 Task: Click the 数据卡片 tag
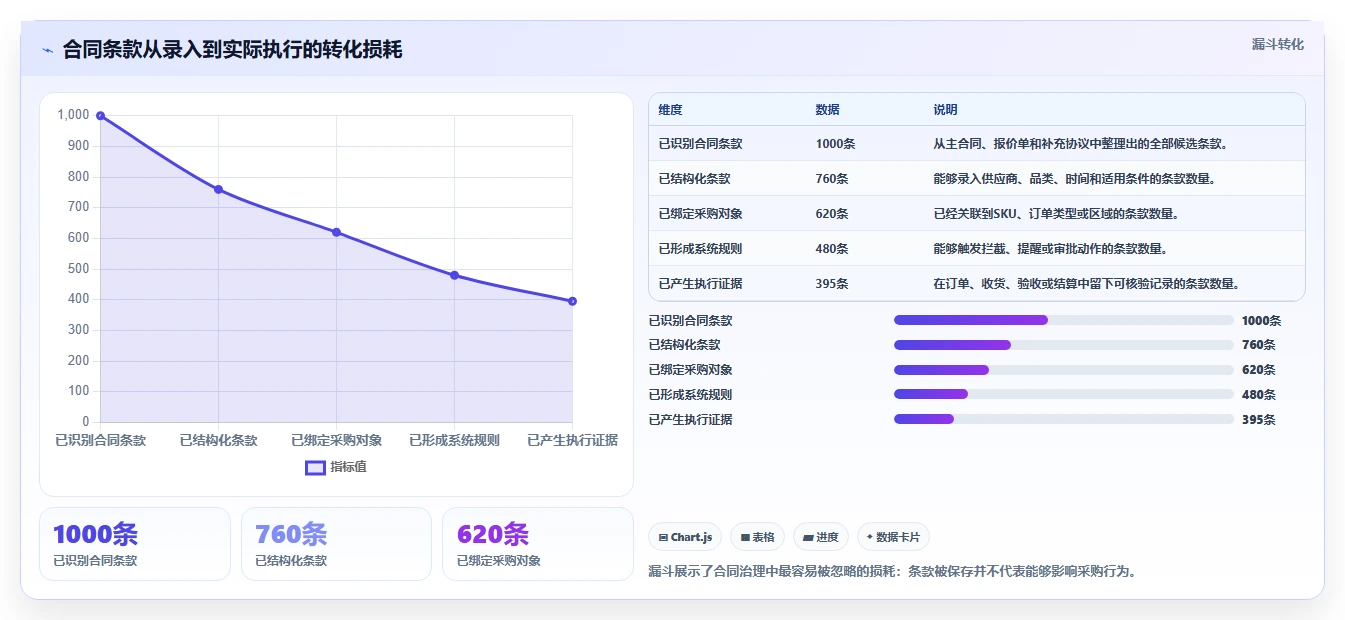(x=893, y=537)
